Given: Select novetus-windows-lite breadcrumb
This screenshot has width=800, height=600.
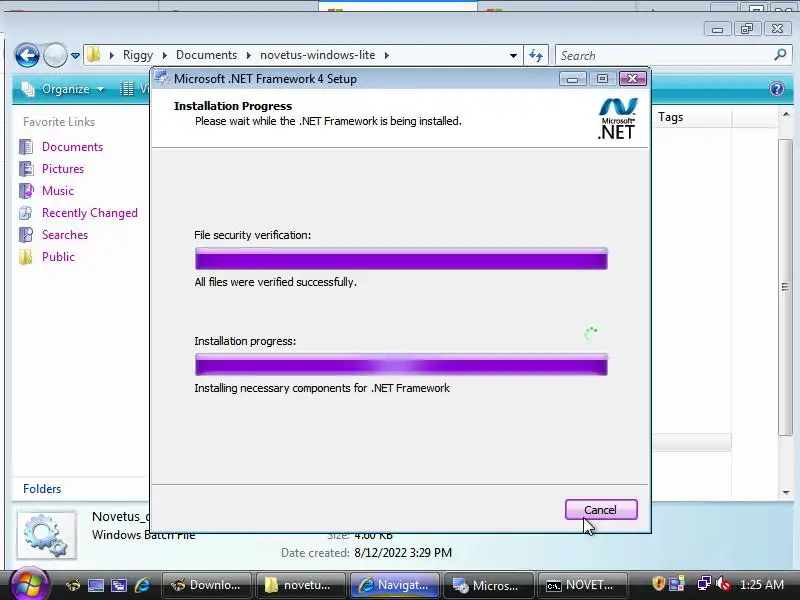Looking at the screenshot, I should (318, 55).
